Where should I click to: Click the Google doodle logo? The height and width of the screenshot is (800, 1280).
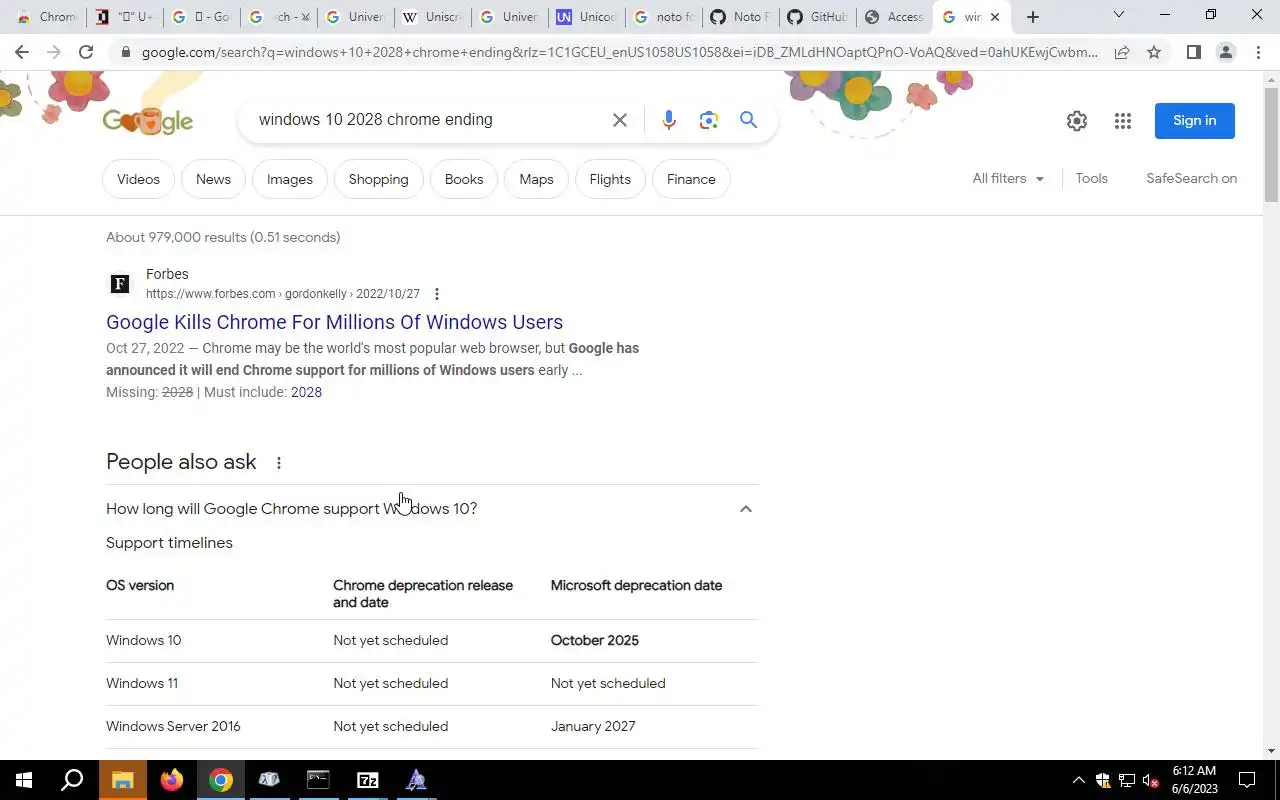point(147,121)
